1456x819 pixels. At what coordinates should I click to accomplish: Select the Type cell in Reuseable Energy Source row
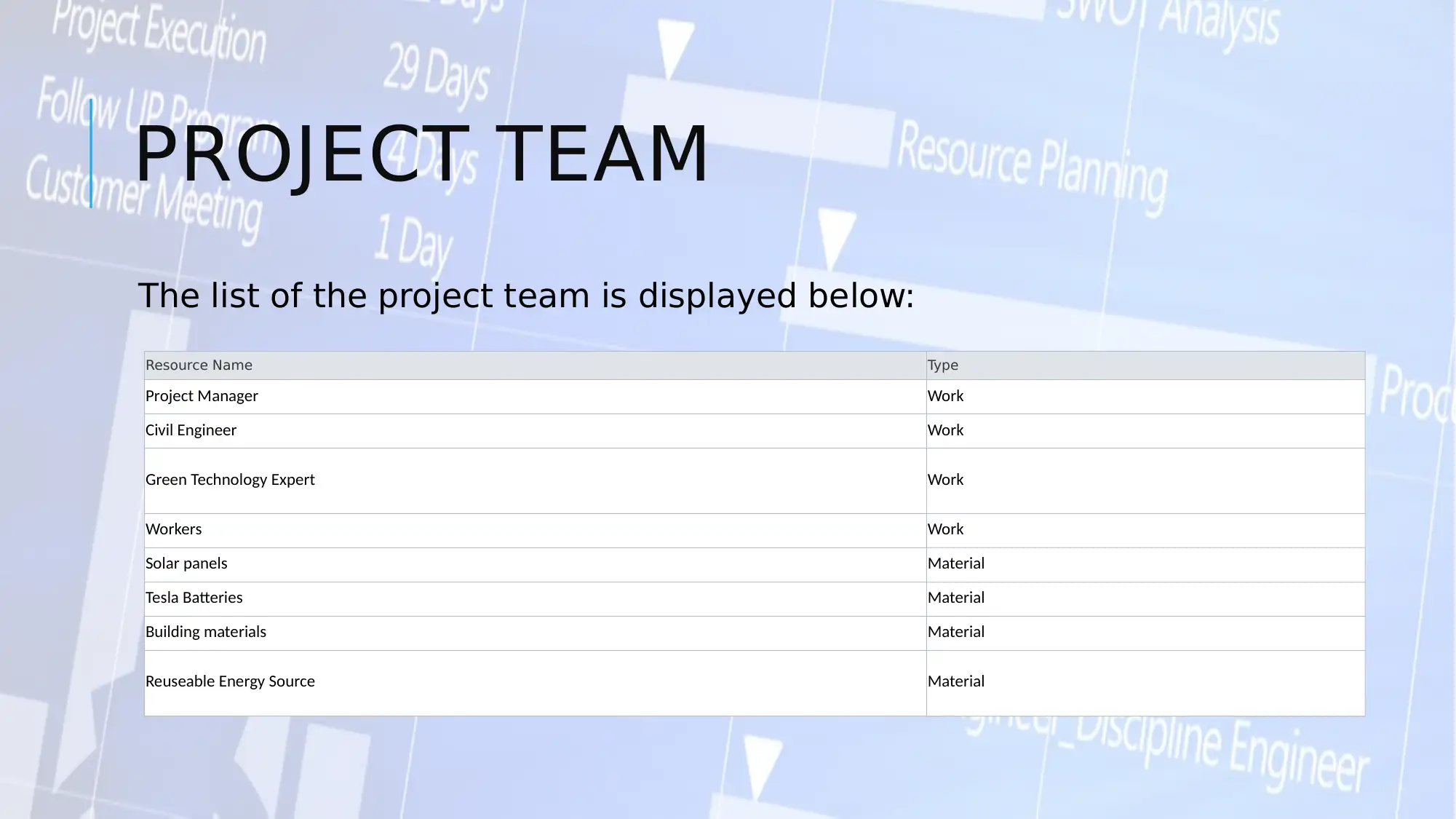point(1145,683)
